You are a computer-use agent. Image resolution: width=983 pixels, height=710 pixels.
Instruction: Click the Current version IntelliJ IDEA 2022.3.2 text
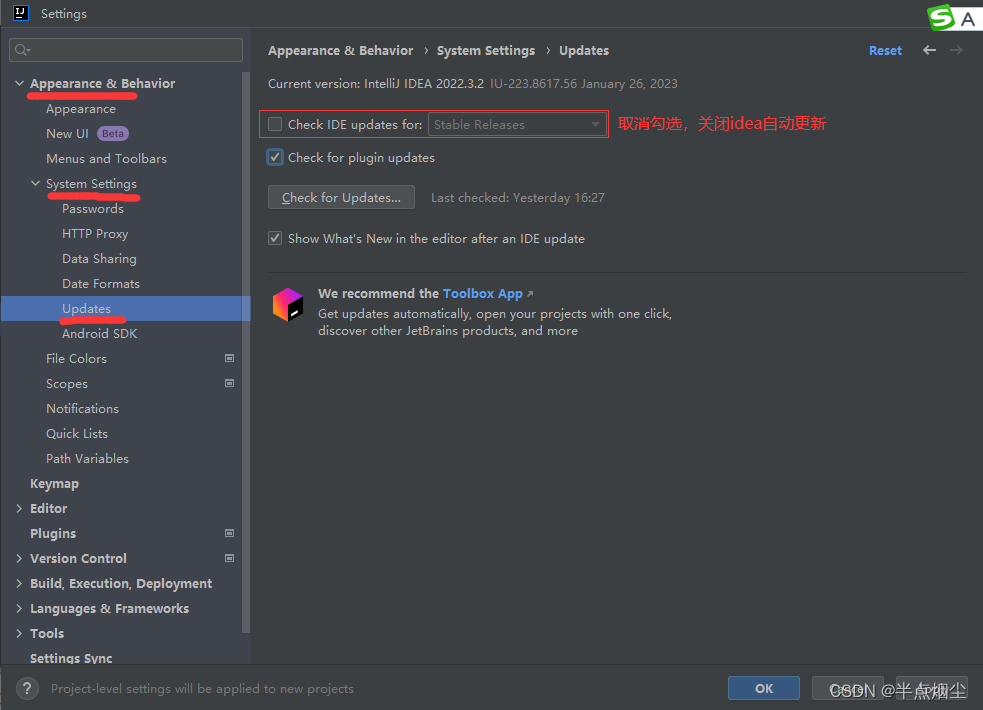click(376, 83)
